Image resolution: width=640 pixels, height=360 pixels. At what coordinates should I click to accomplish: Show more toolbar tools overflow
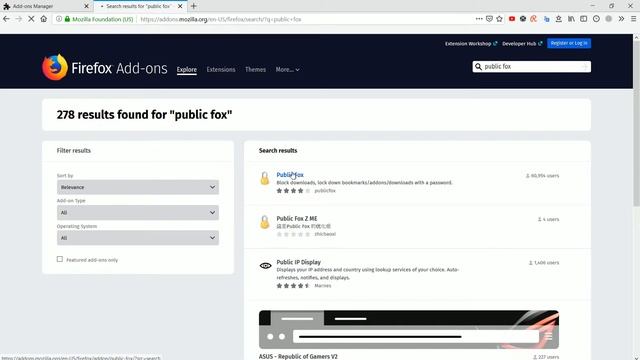pyautogui.click(x=621, y=19)
